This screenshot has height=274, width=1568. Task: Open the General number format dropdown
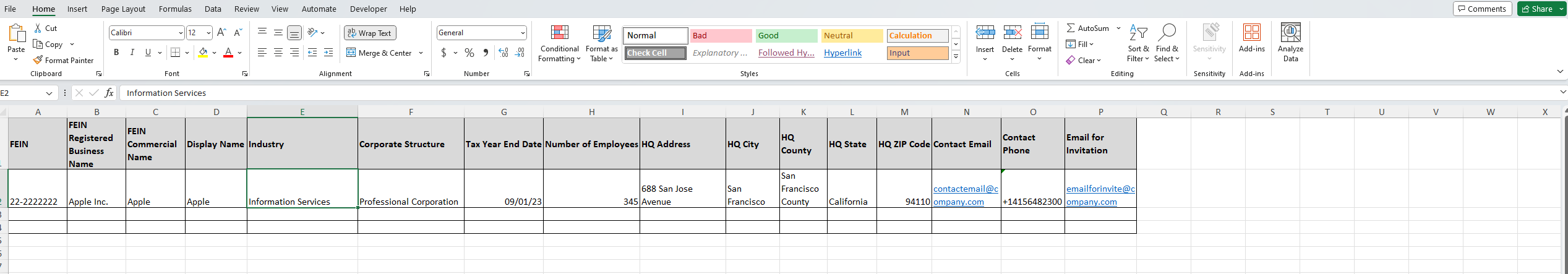coord(523,33)
